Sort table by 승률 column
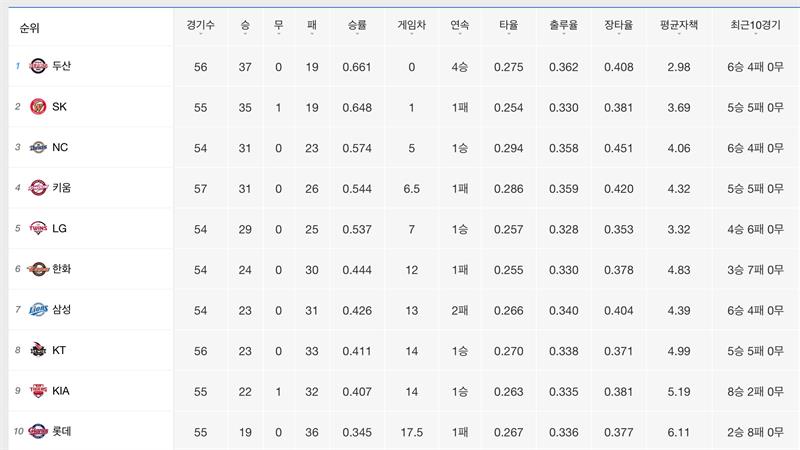This screenshot has width=800, height=450. 356,24
